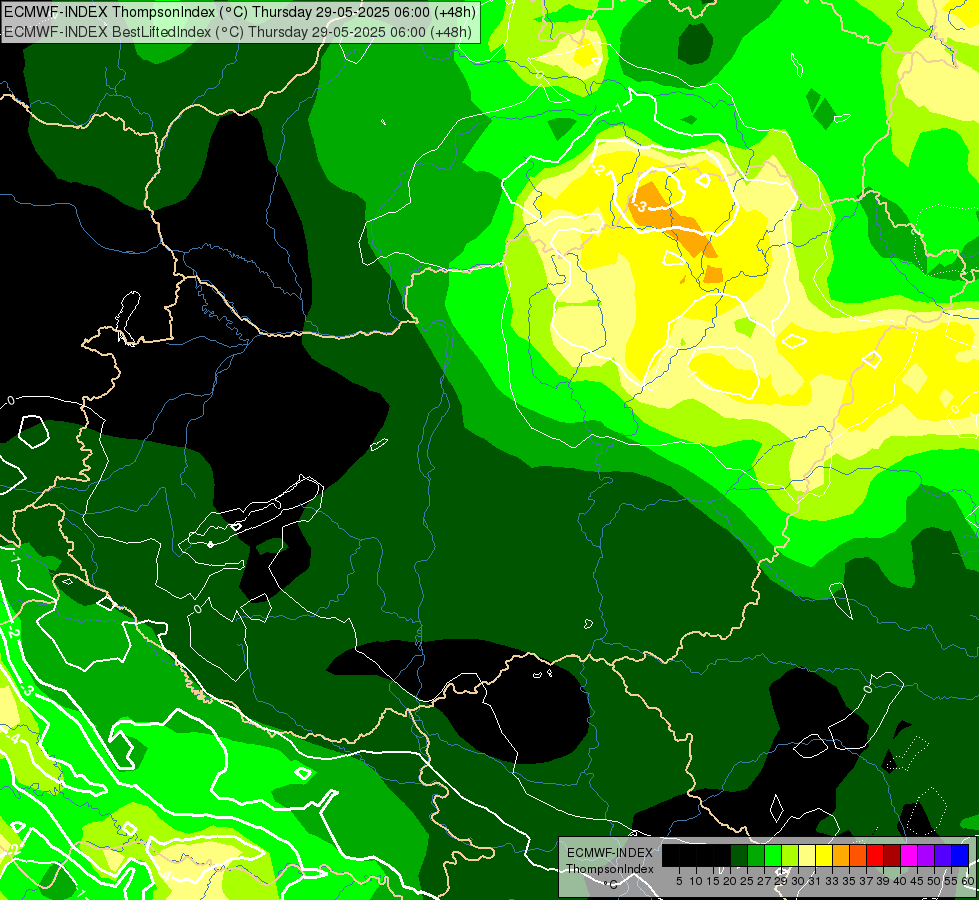Click the legend tick value '5'

click(679, 881)
